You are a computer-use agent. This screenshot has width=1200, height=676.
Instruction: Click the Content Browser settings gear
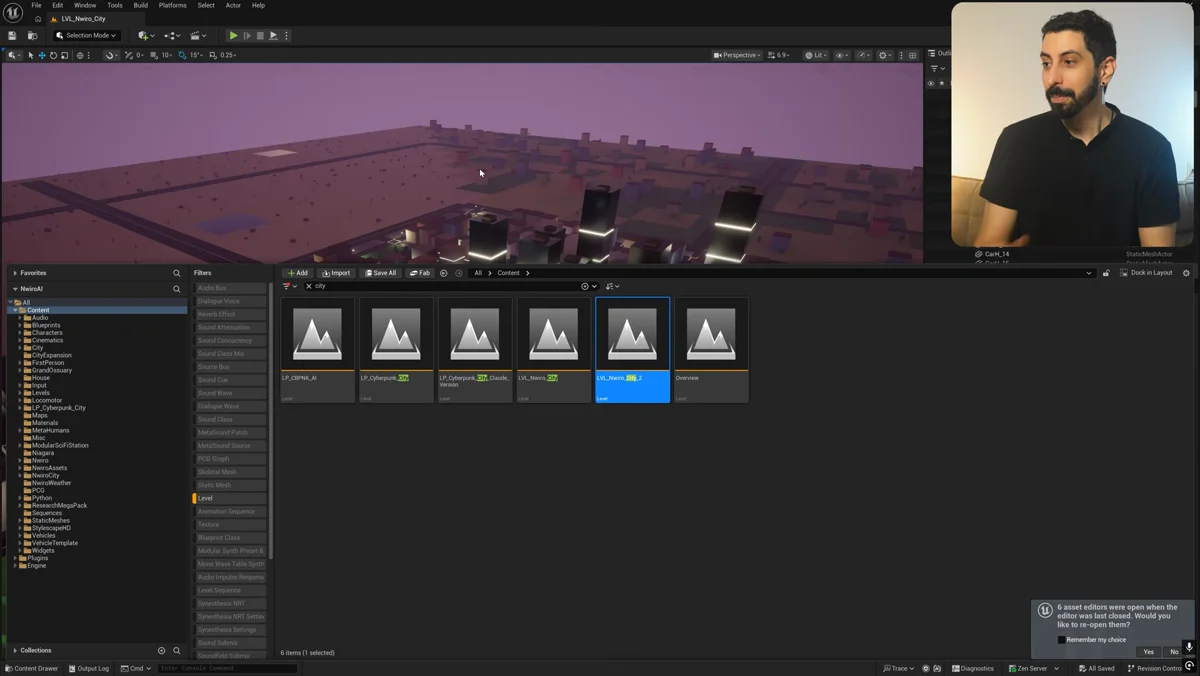(x=1187, y=273)
